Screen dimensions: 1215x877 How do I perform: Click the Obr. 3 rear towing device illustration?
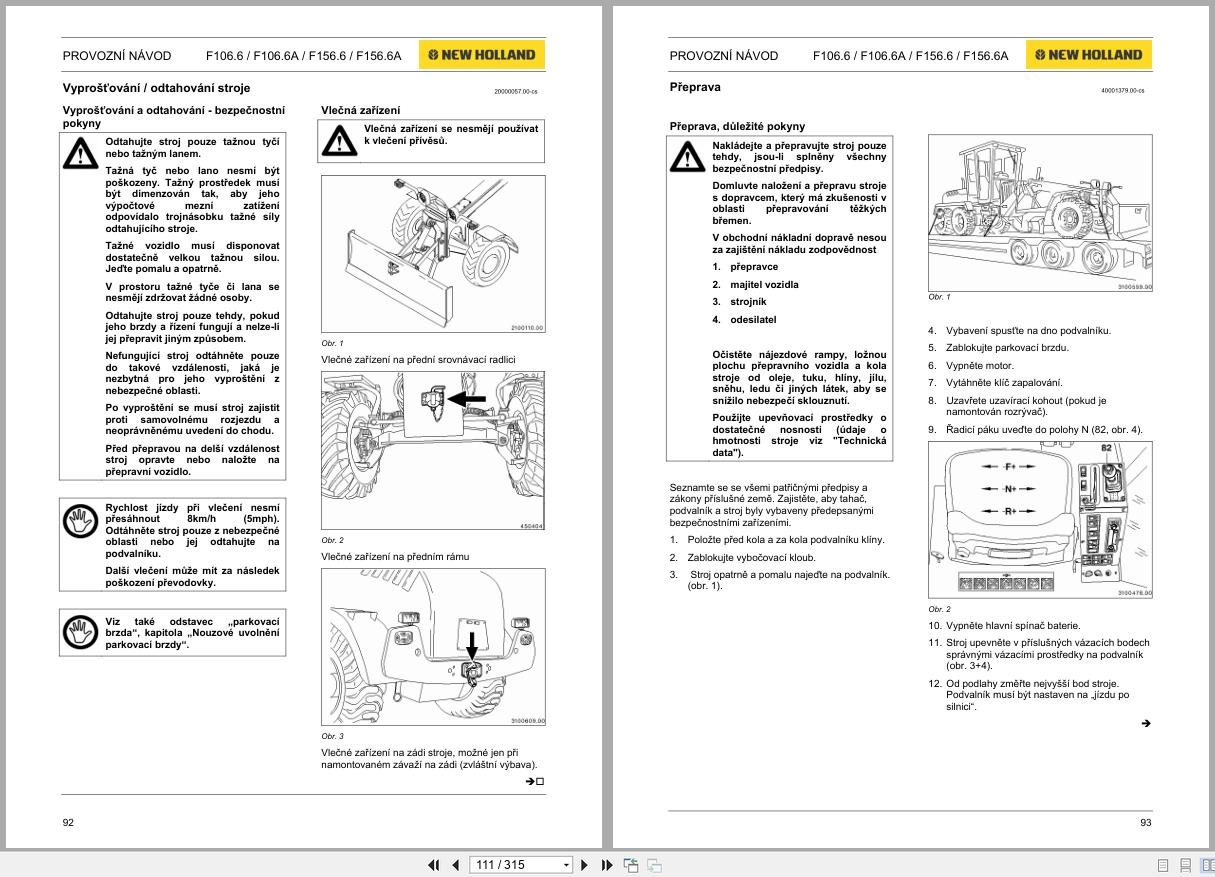[433, 646]
